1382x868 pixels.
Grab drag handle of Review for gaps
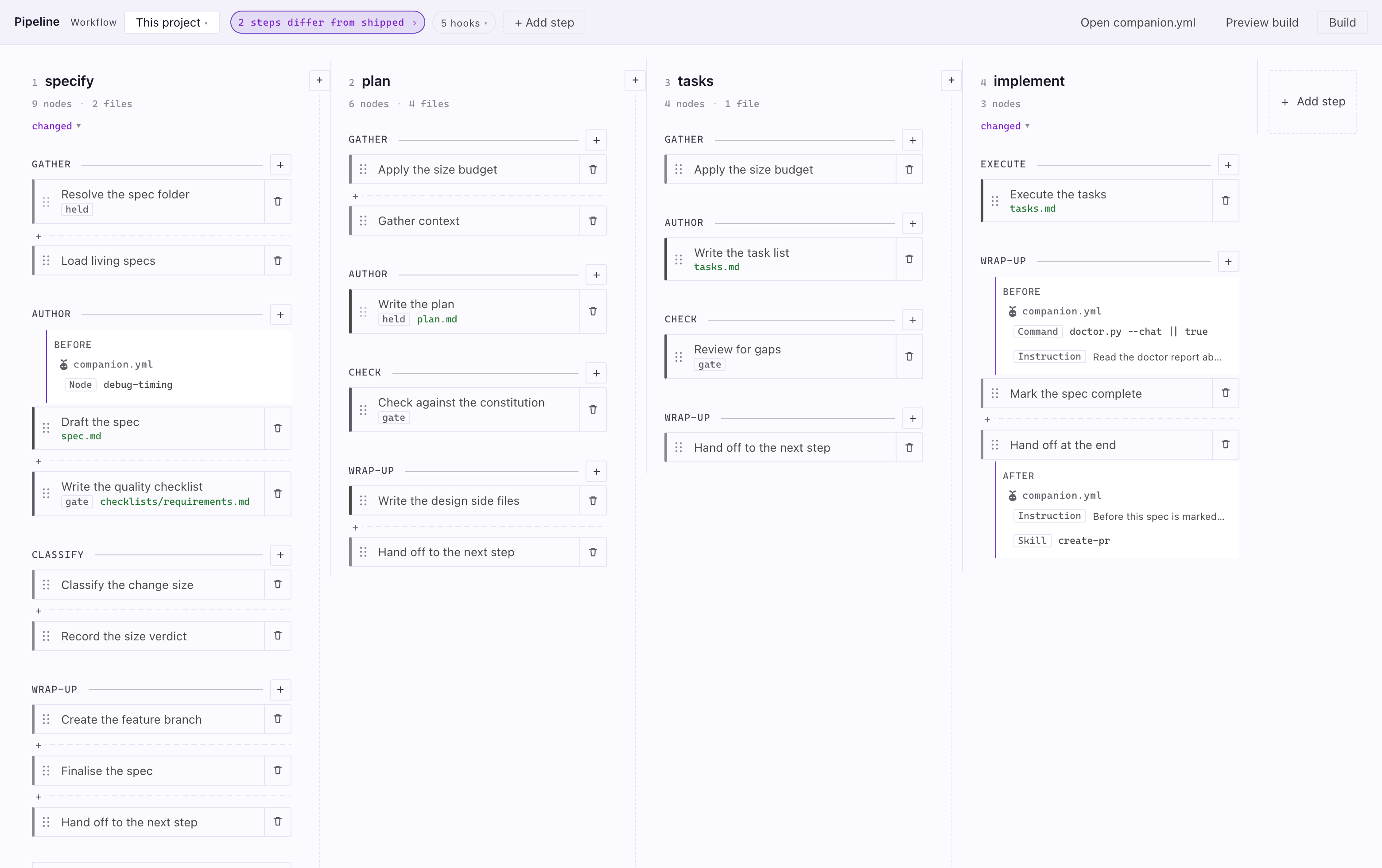point(679,357)
